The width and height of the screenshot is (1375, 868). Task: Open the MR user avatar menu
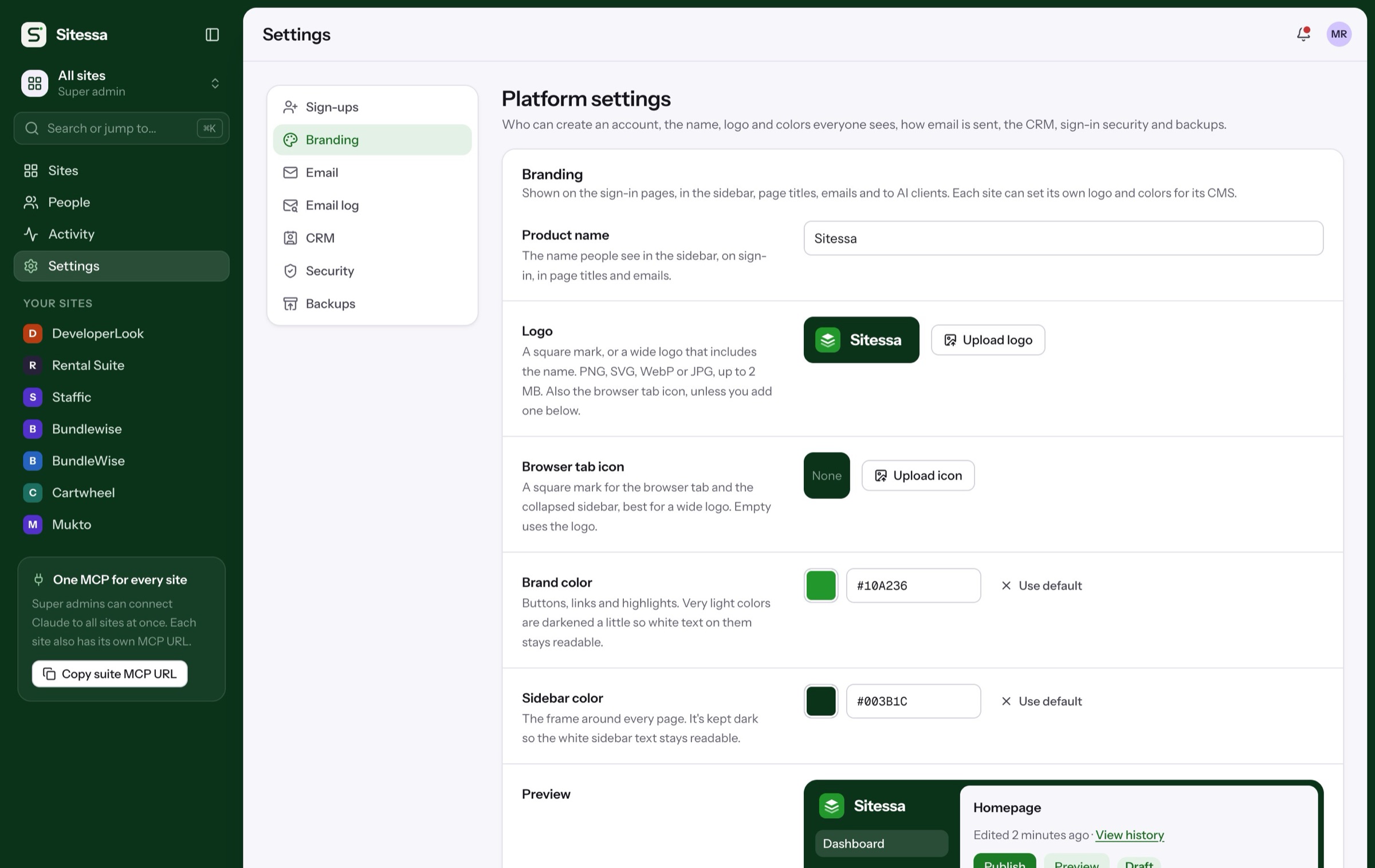1339,34
